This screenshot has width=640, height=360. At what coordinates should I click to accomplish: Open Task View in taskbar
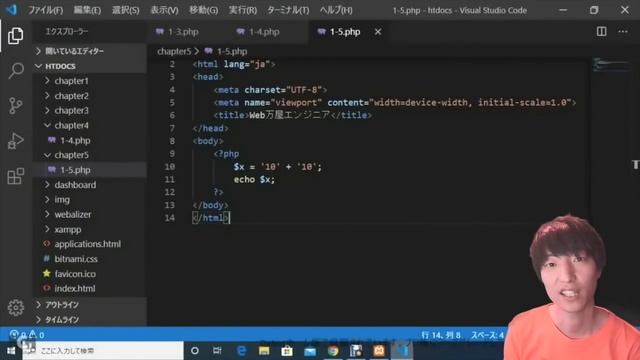pyautogui.click(x=217, y=351)
